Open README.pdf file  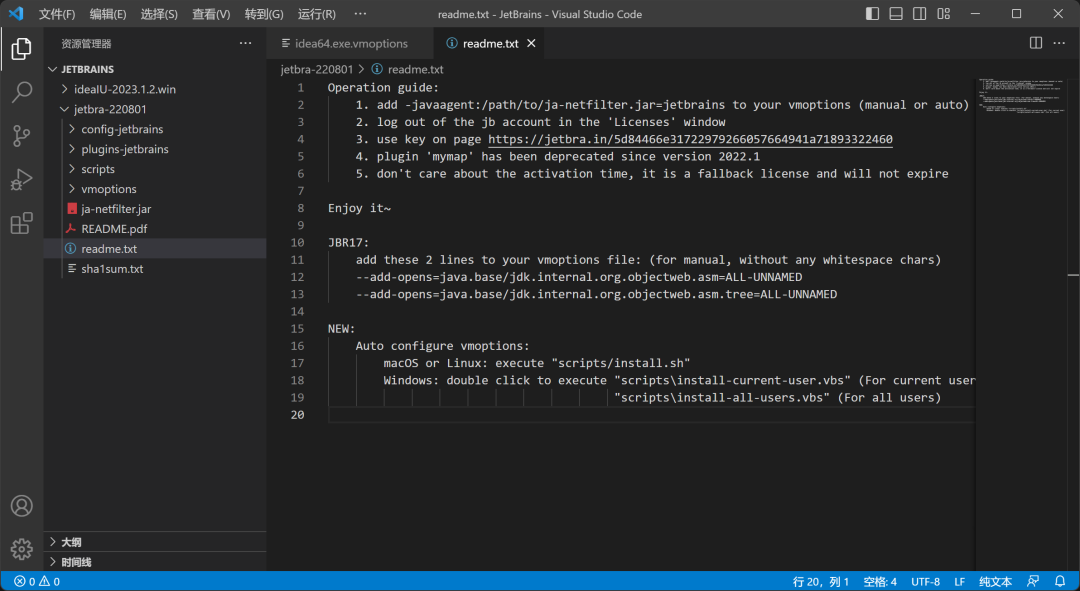pos(155,229)
